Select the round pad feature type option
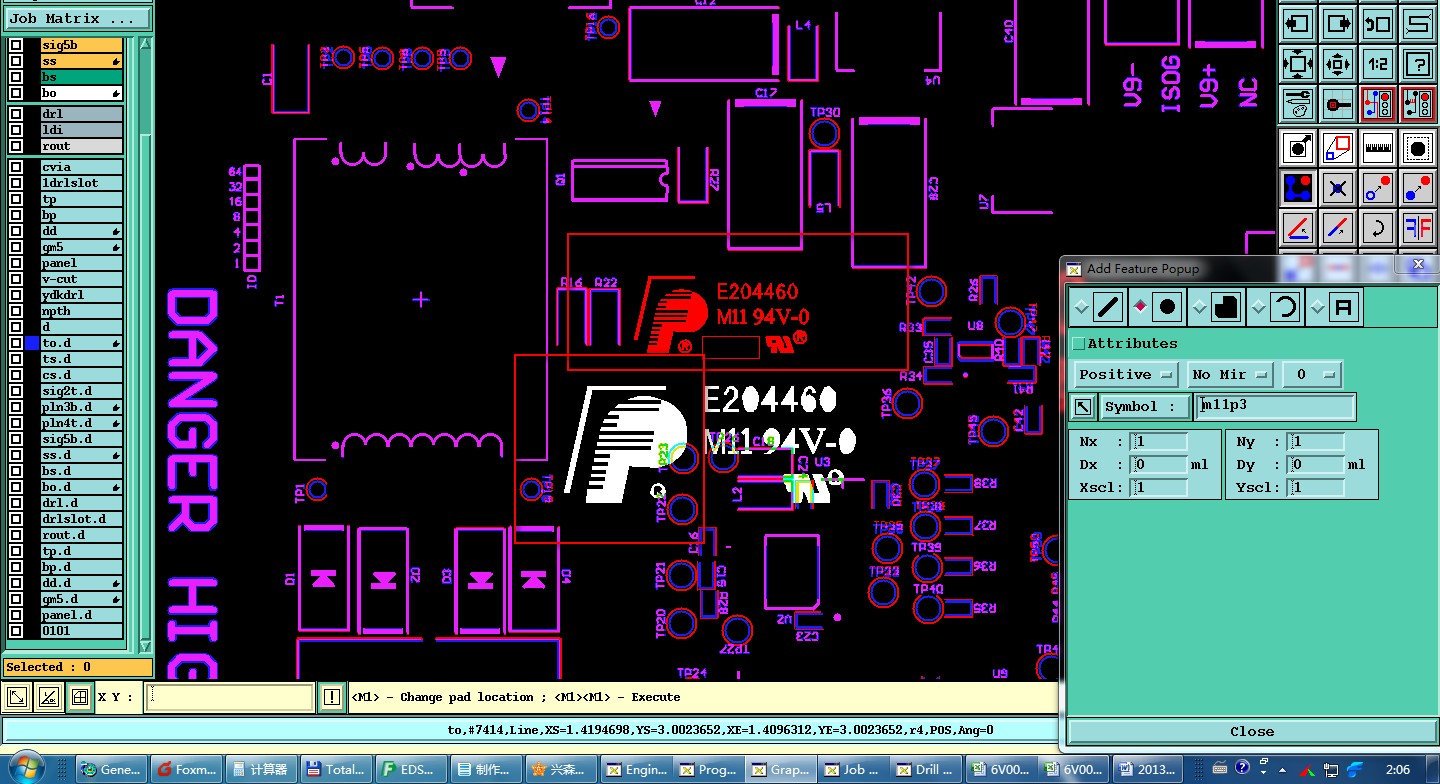The height and width of the screenshot is (784, 1440). point(1167,307)
